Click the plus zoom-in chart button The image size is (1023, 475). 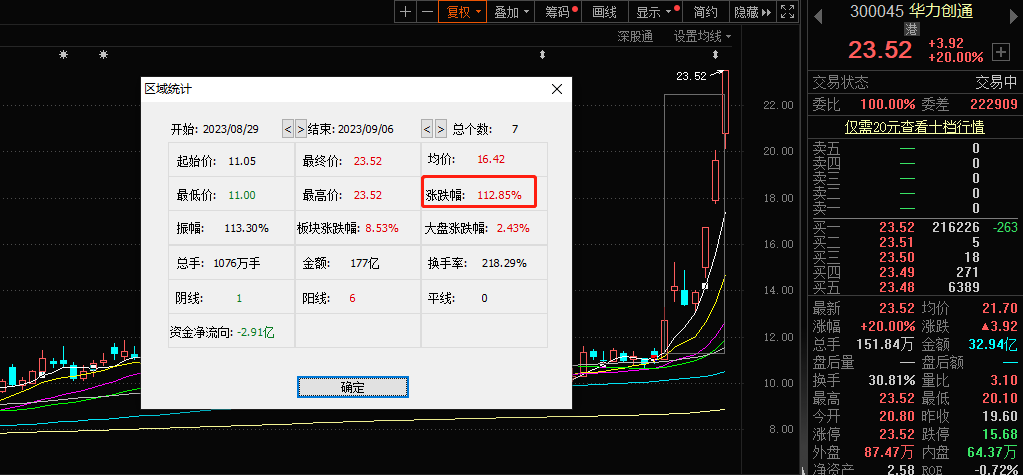tap(404, 12)
